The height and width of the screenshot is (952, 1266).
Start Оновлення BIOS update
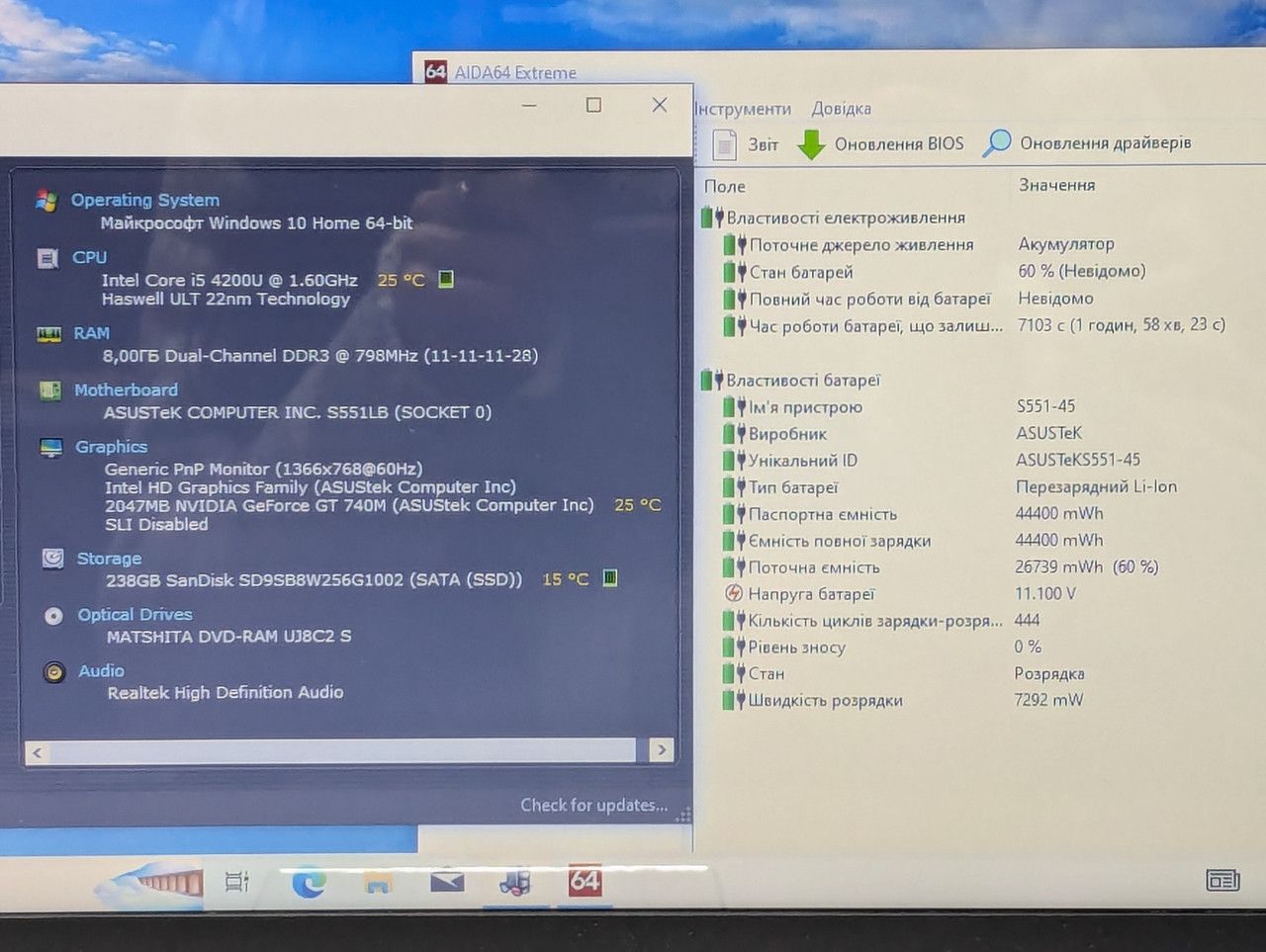(881, 144)
